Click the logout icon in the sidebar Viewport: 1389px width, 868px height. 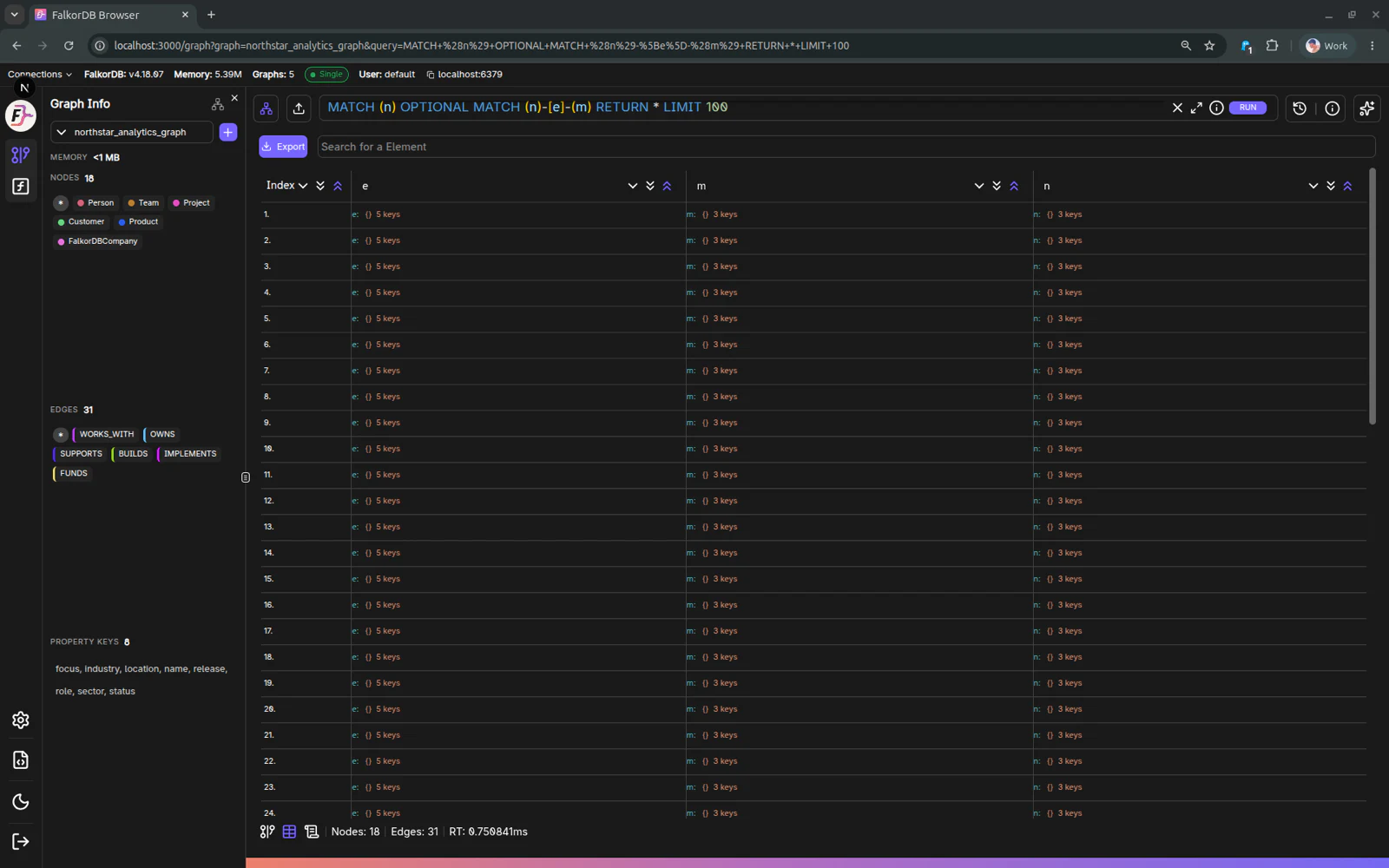[21, 841]
